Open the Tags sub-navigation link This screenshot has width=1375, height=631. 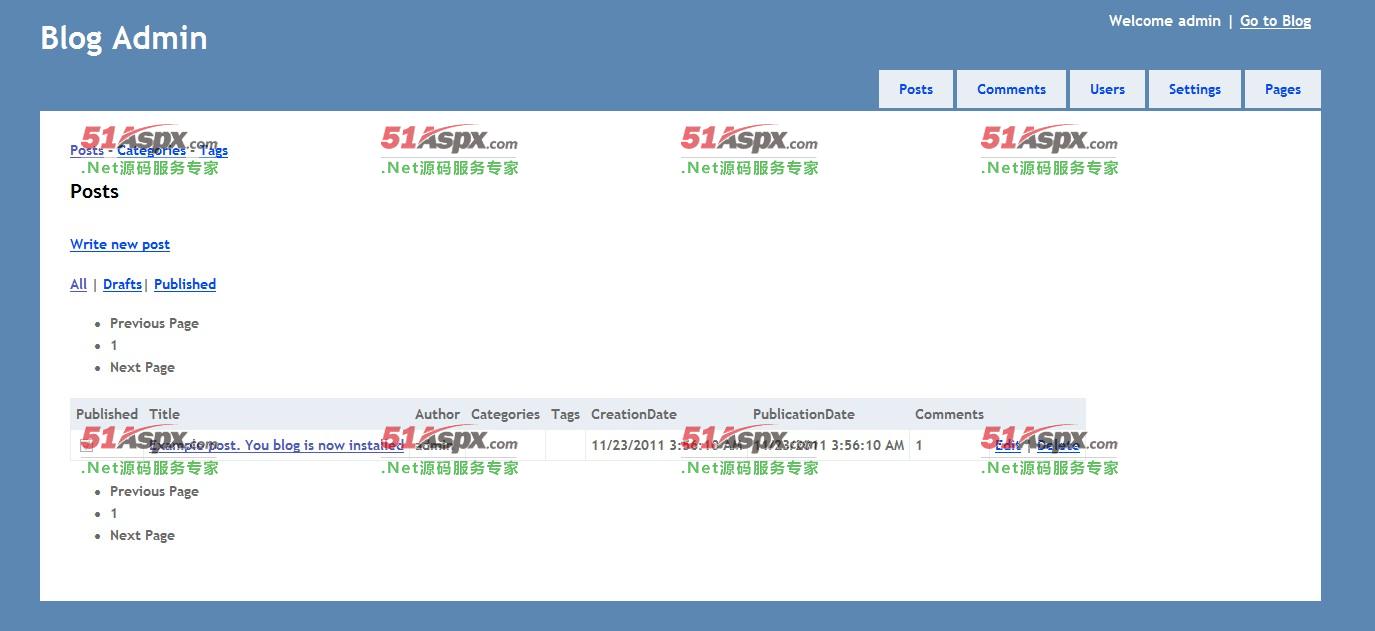(213, 150)
